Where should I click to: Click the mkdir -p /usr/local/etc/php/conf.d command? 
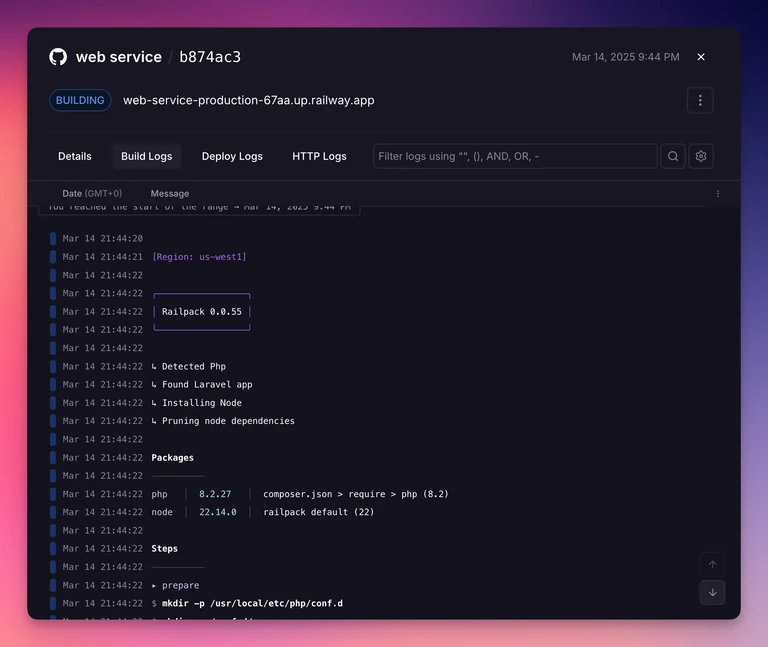252,603
